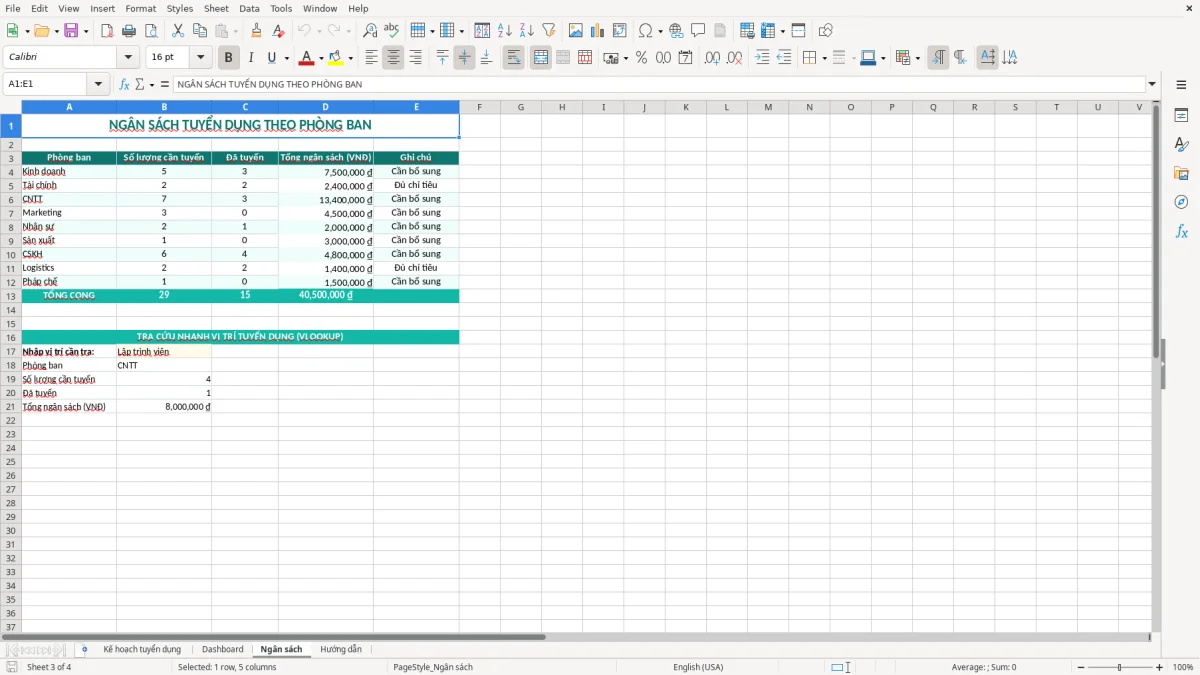Open the Font Size dropdown
Image resolution: width=1200 pixels, height=675 pixels.
pos(201,58)
